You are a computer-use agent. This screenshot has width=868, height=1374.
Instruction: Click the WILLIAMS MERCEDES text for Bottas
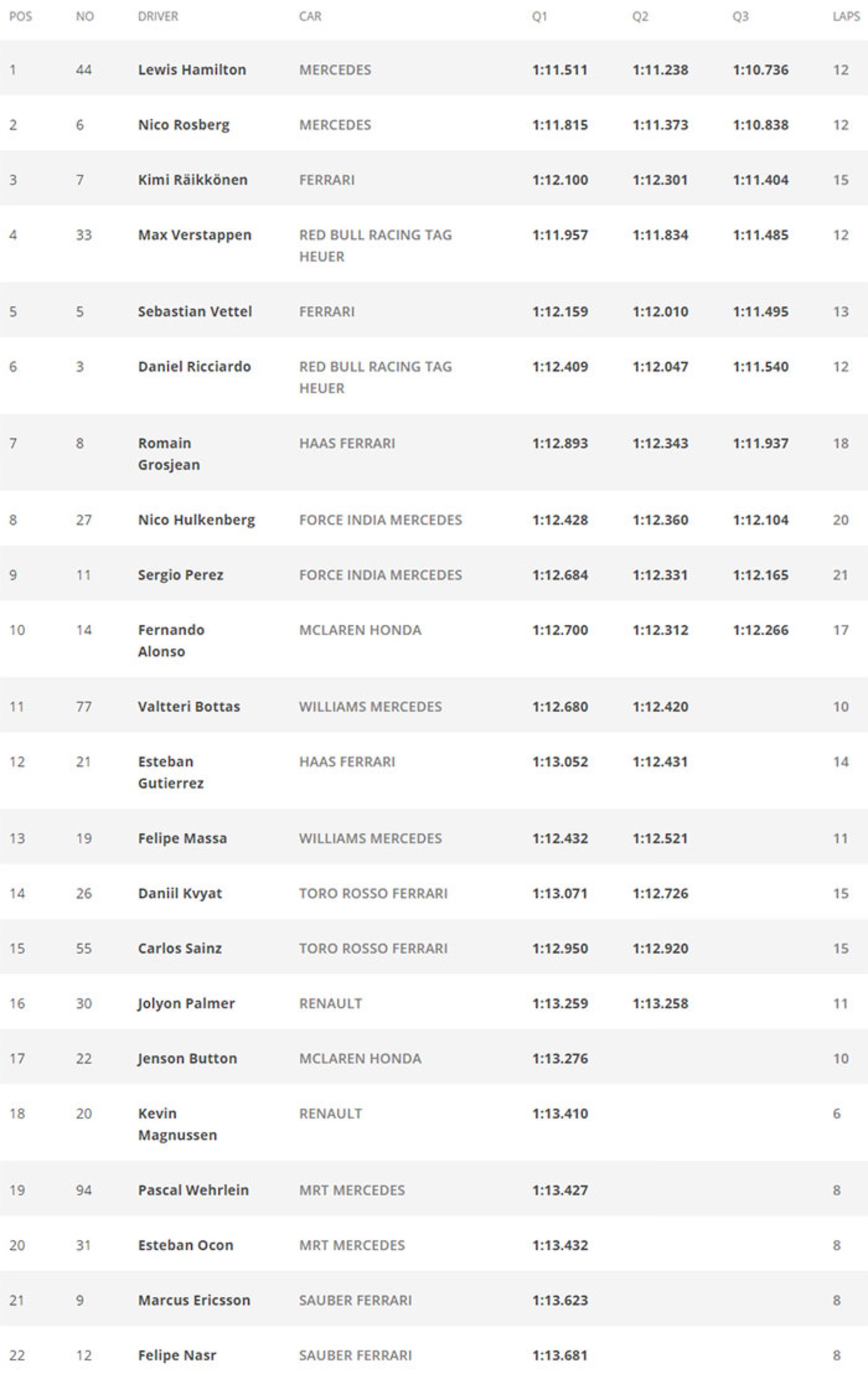[370, 706]
